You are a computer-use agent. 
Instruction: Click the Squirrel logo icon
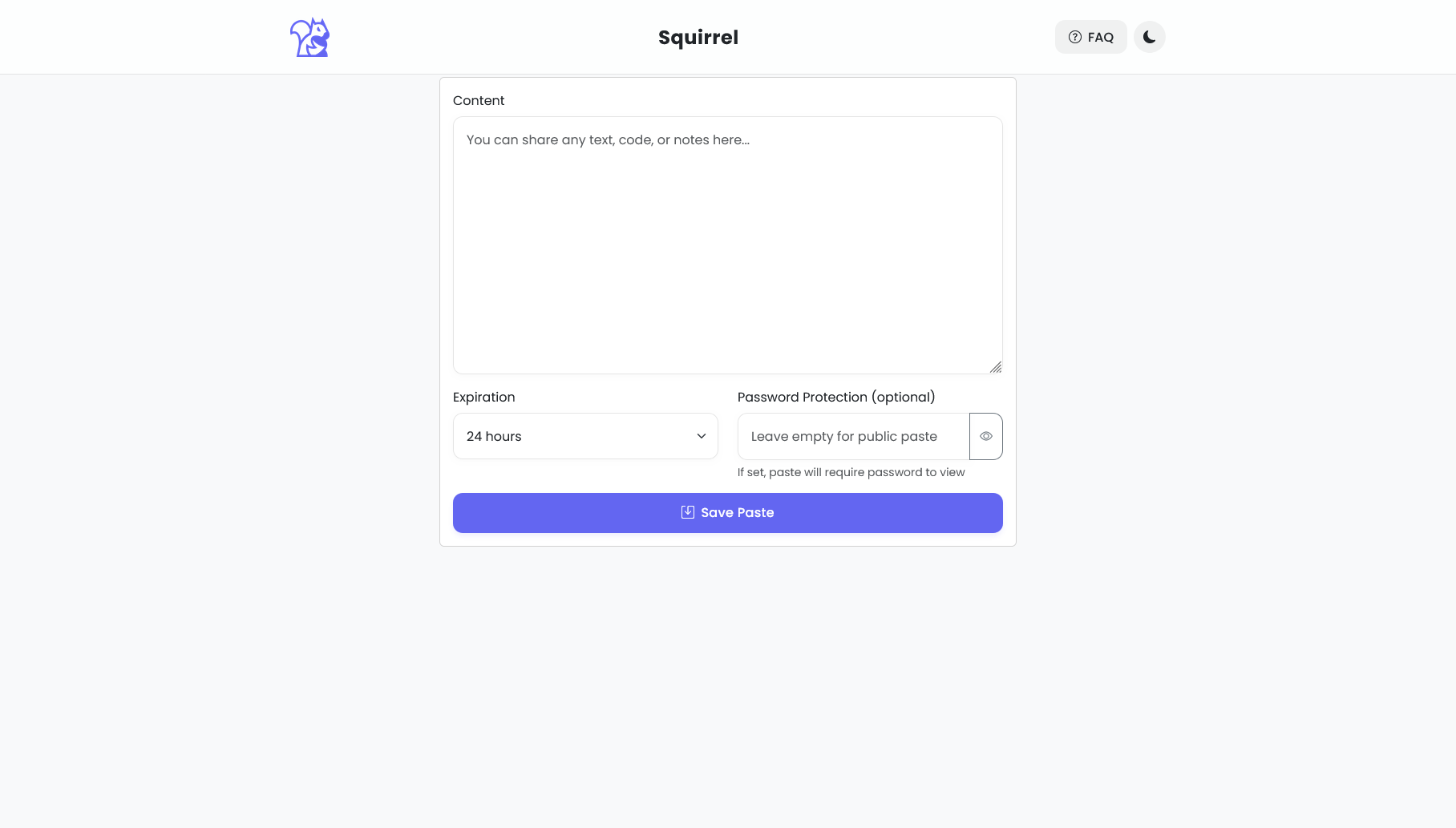[x=309, y=37]
